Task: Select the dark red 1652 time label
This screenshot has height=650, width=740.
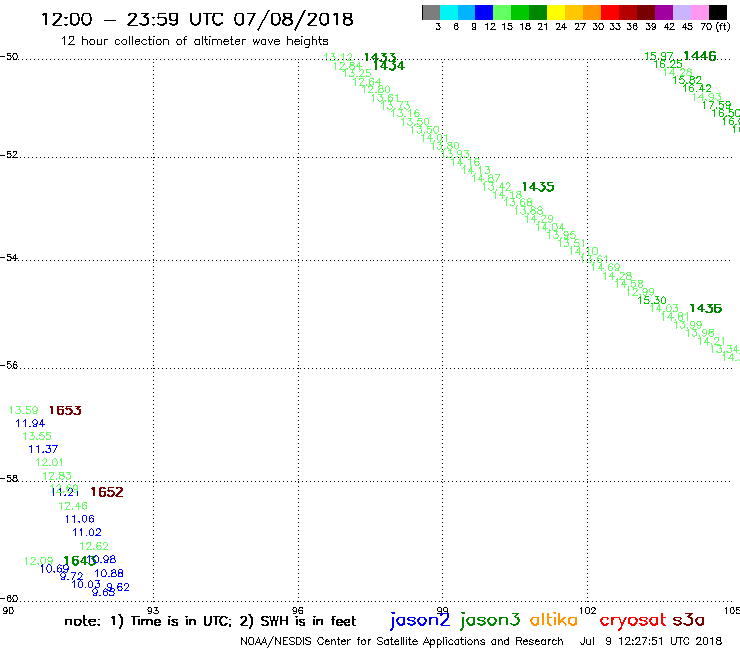Action: pyautogui.click(x=107, y=492)
